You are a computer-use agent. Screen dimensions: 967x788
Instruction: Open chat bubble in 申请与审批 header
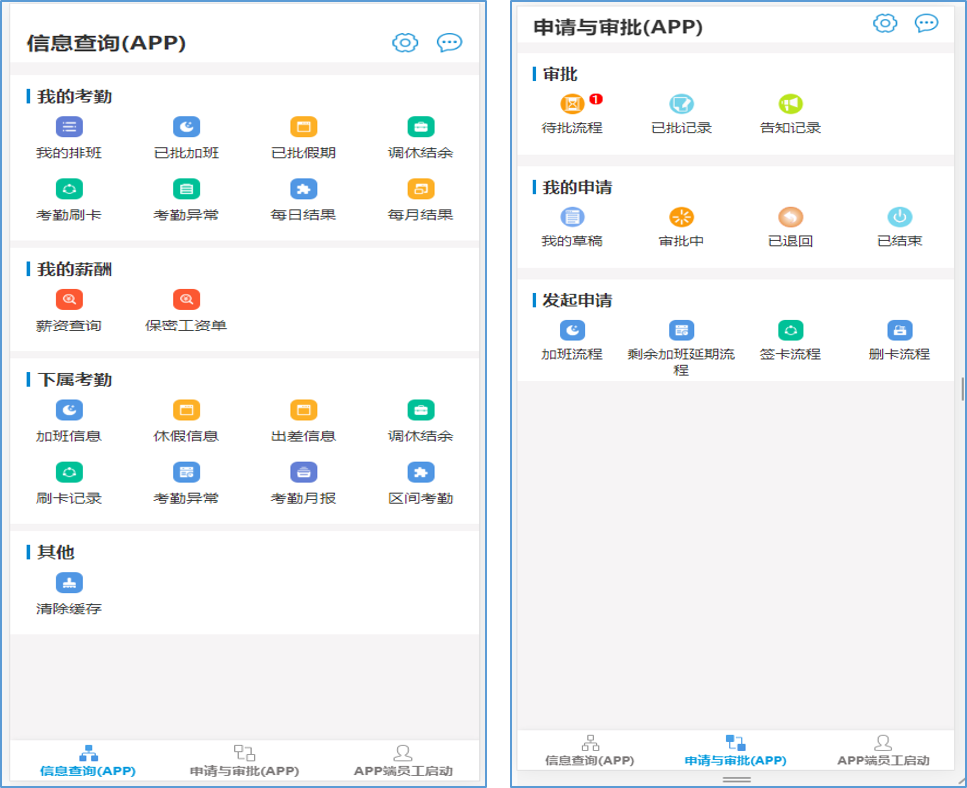[x=926, y=23]
